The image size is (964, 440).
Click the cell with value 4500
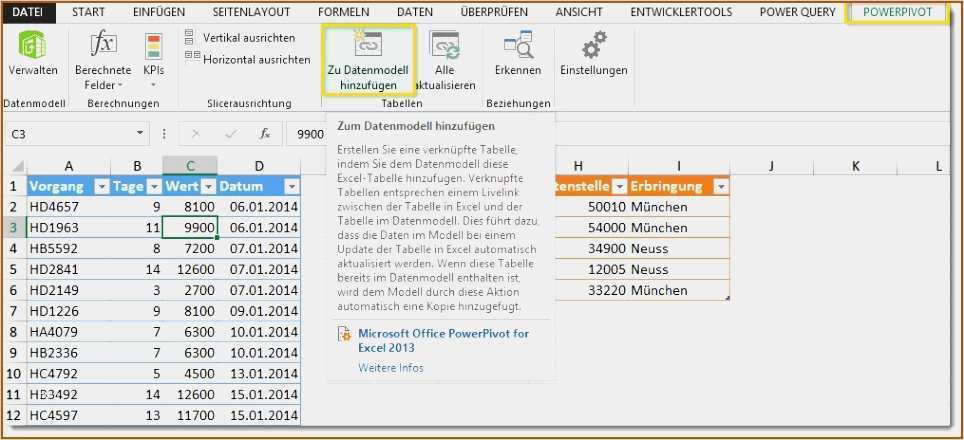point(190,374)
